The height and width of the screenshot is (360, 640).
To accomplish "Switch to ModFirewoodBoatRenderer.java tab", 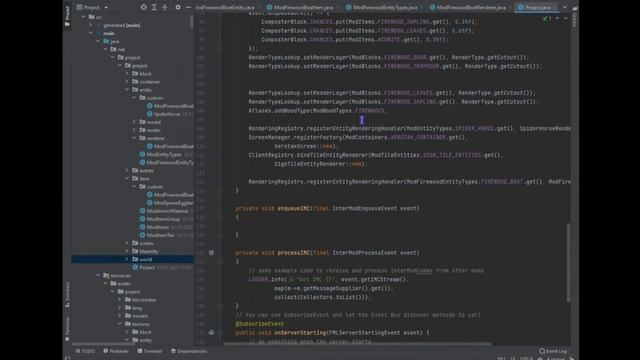I will tap(468, 7).
